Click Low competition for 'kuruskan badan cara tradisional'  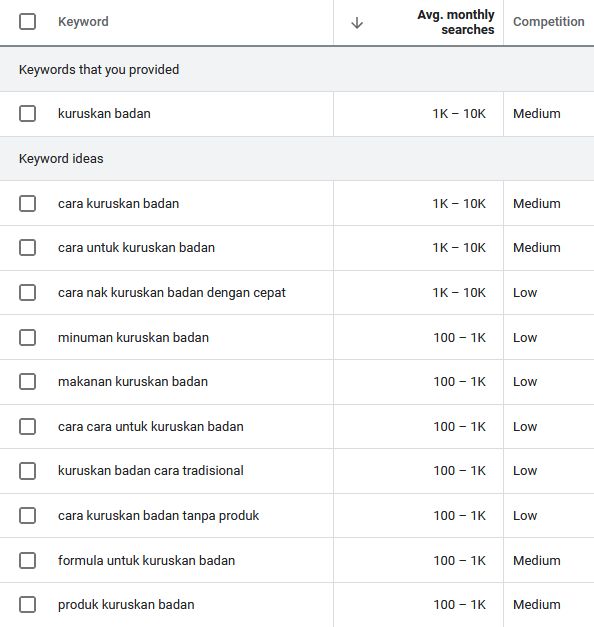[x=525, y=471]
